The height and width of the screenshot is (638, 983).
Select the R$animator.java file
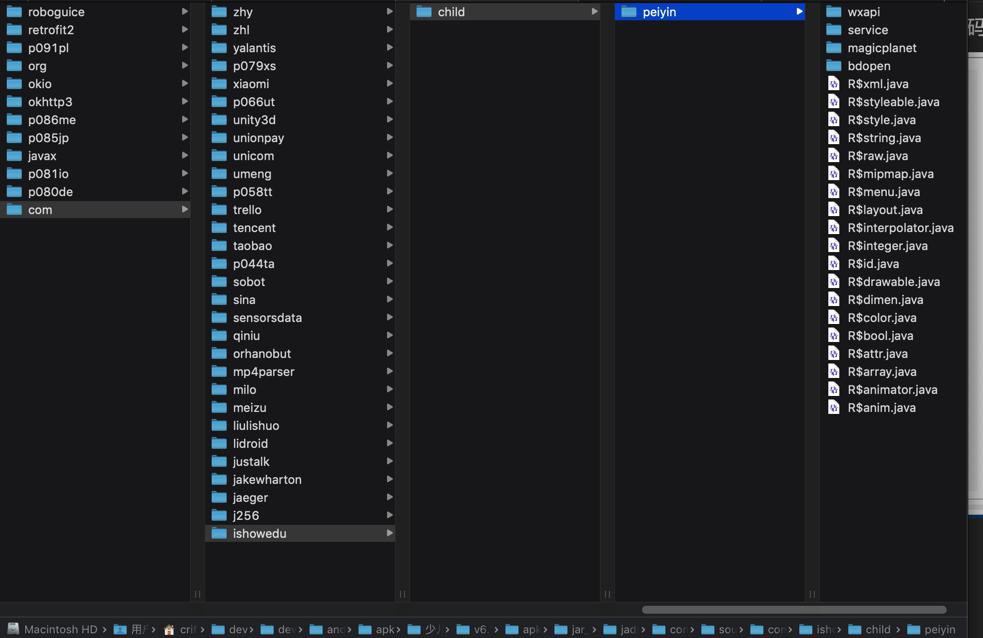[x=892, y=390]
